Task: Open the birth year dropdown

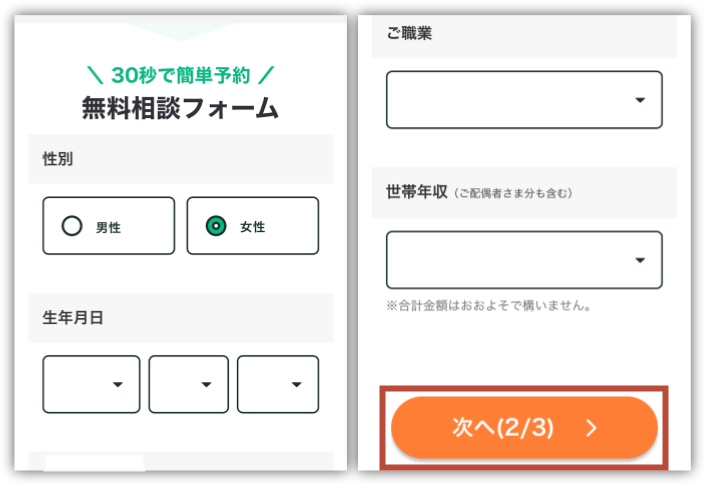Action: pyautogui.click(x=91, y=384)
